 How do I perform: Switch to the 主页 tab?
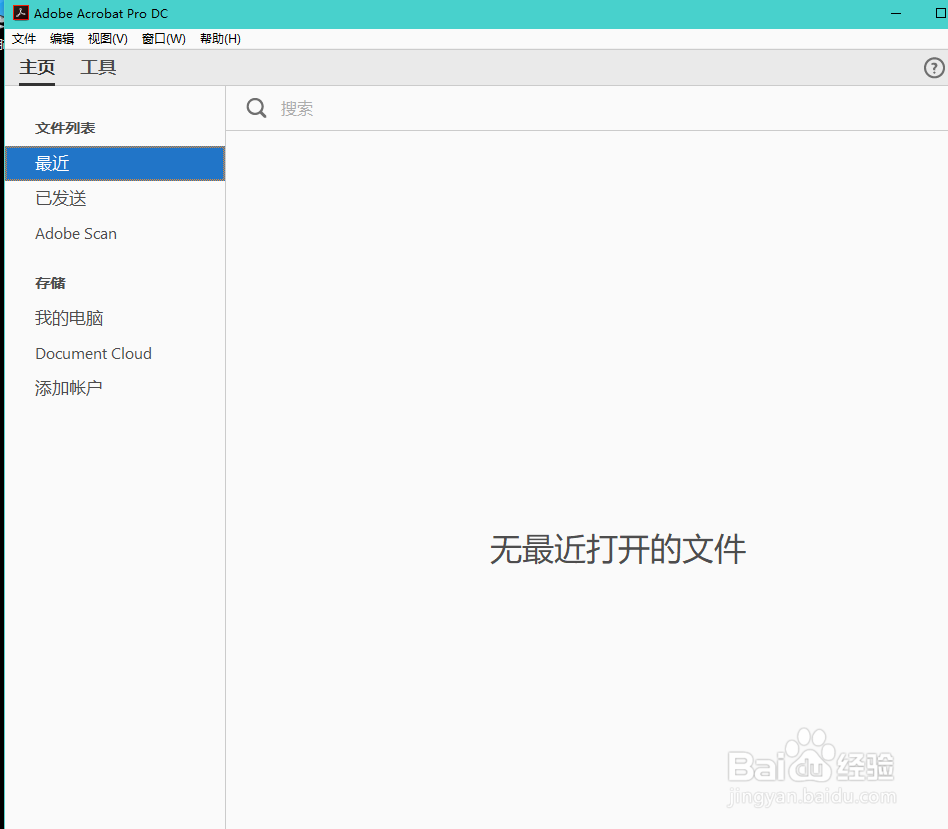(37, 67)
